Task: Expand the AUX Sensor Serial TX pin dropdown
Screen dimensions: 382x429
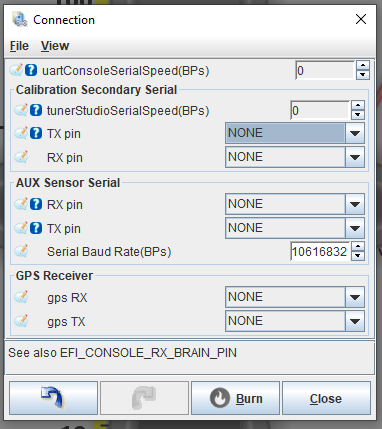Action: (355, 228)
